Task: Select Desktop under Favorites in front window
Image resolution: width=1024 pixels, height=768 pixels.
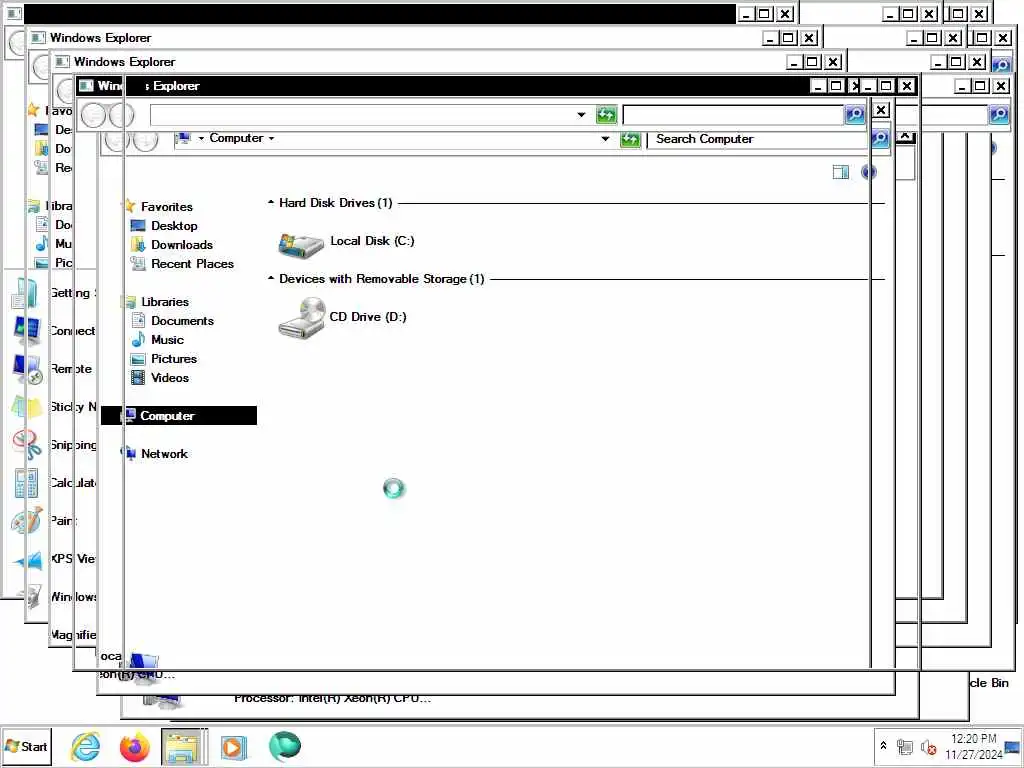Action: click(174, 226)
